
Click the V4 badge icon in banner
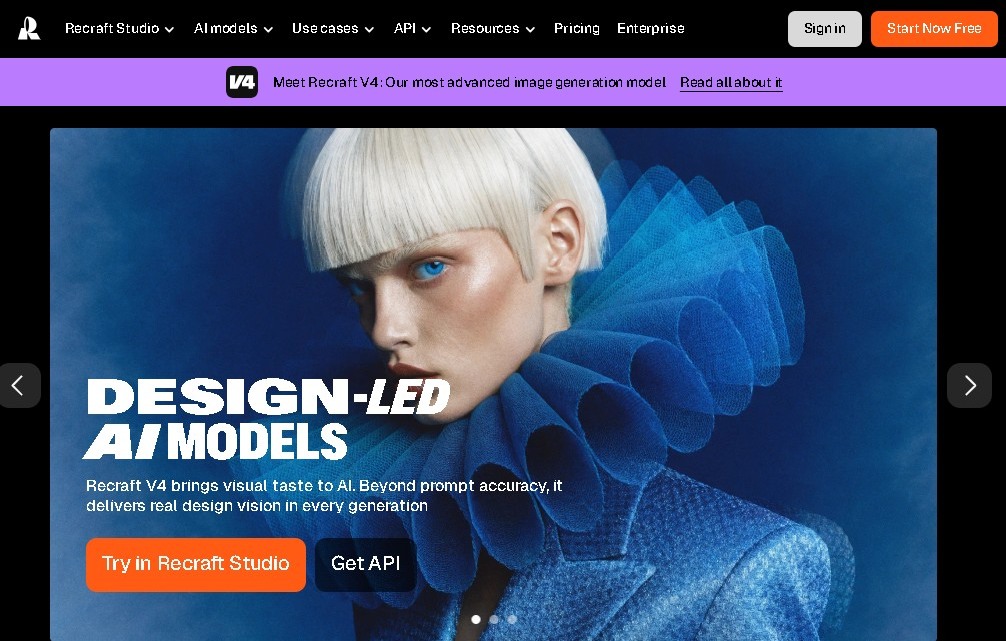(242, 82)
